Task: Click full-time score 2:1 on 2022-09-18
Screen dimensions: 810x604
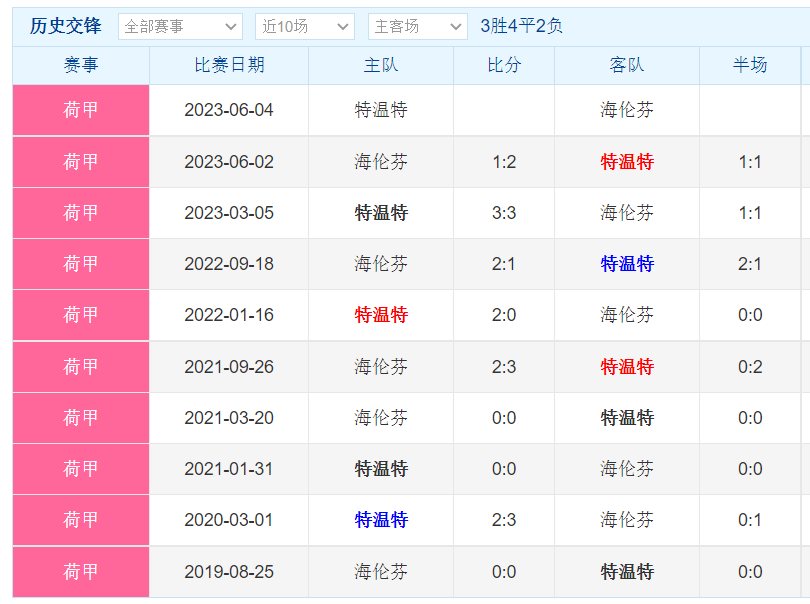Action: coord(504,264)
